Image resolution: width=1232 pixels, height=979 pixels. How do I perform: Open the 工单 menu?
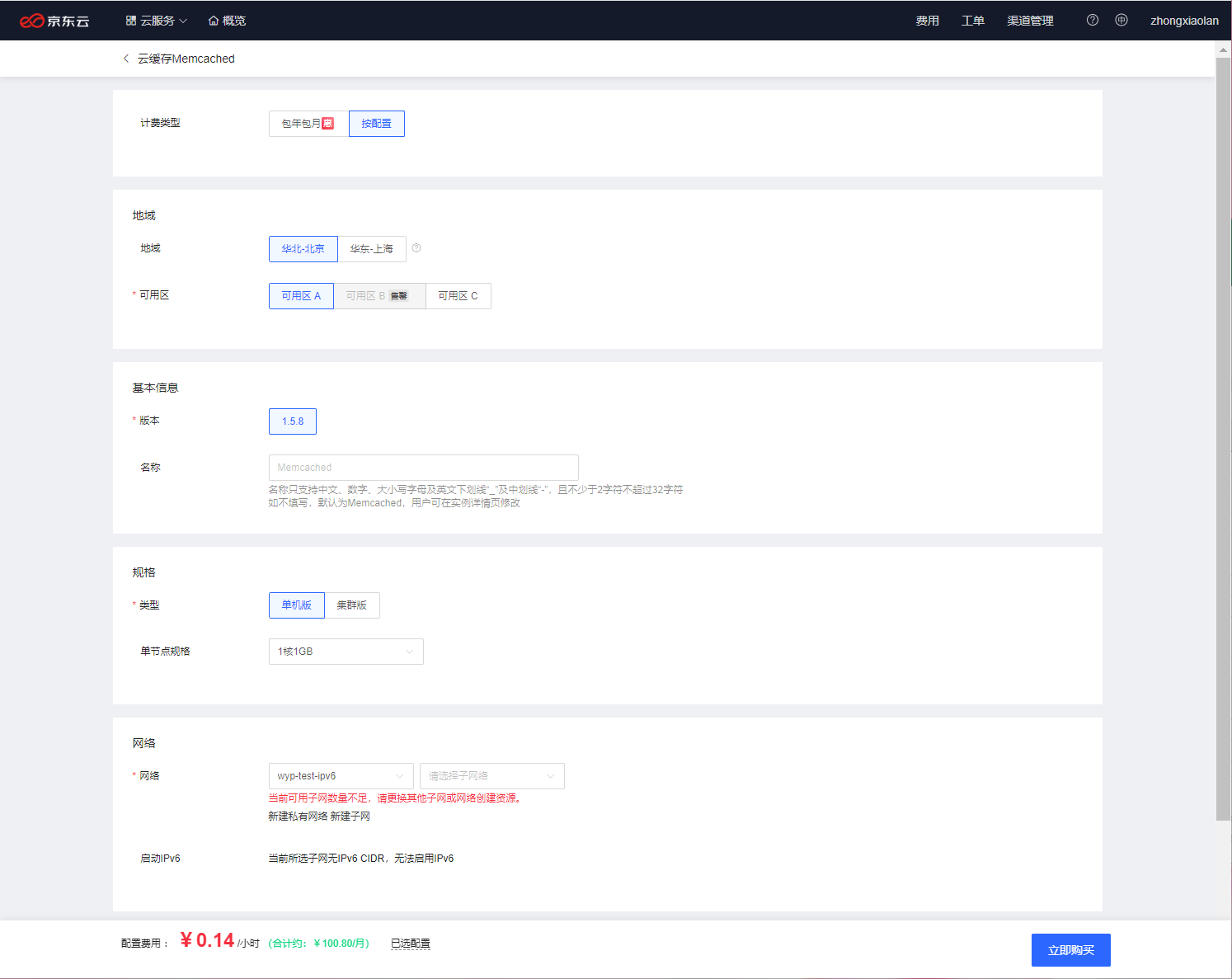point(973,21)
